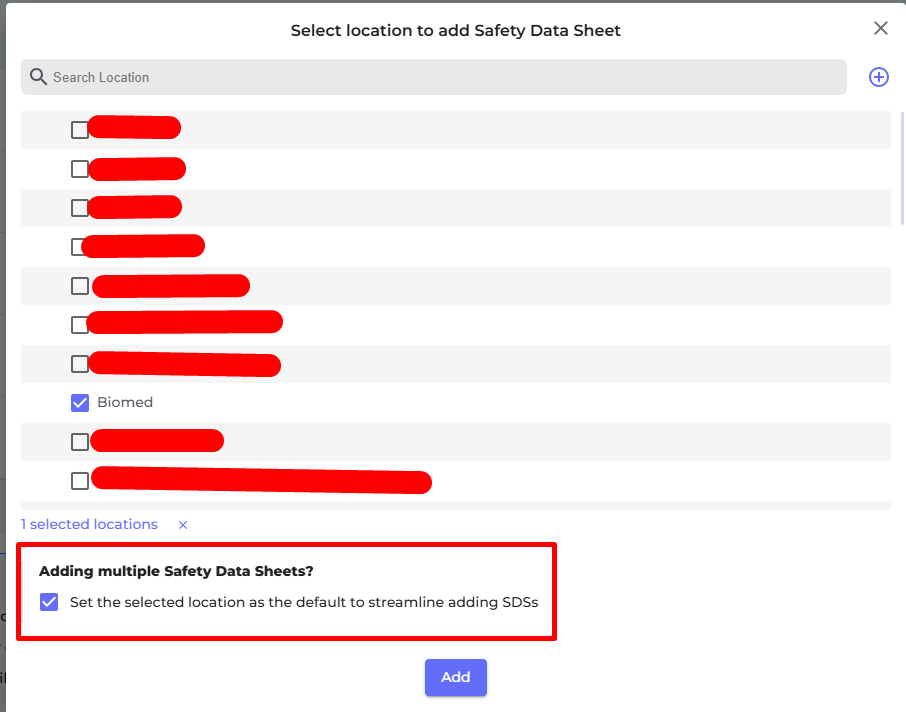Clear selected locations with the small x
This screenshot has width=906, height=712.
click(x=183, y=525)
